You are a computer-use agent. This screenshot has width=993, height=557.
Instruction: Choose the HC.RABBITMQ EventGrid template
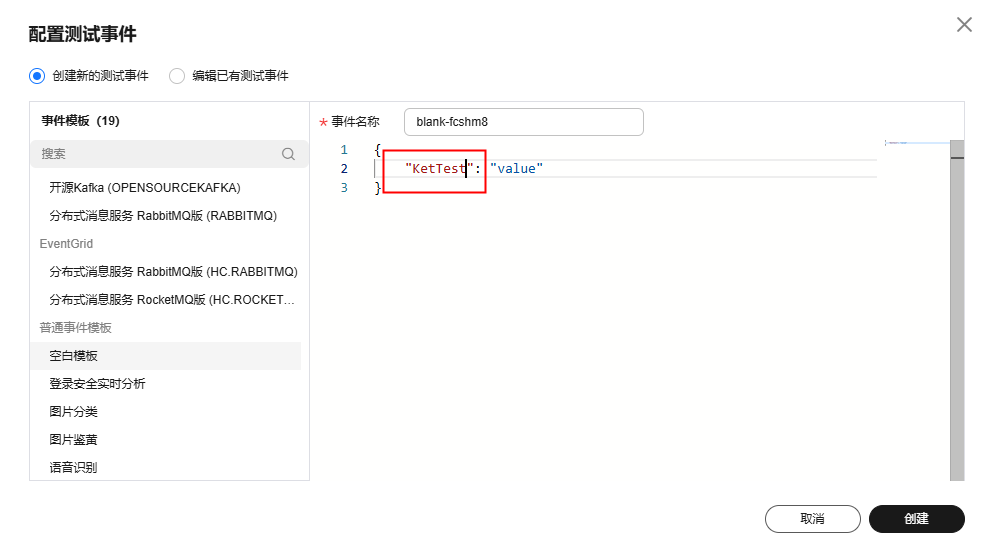tap(173, 272)
